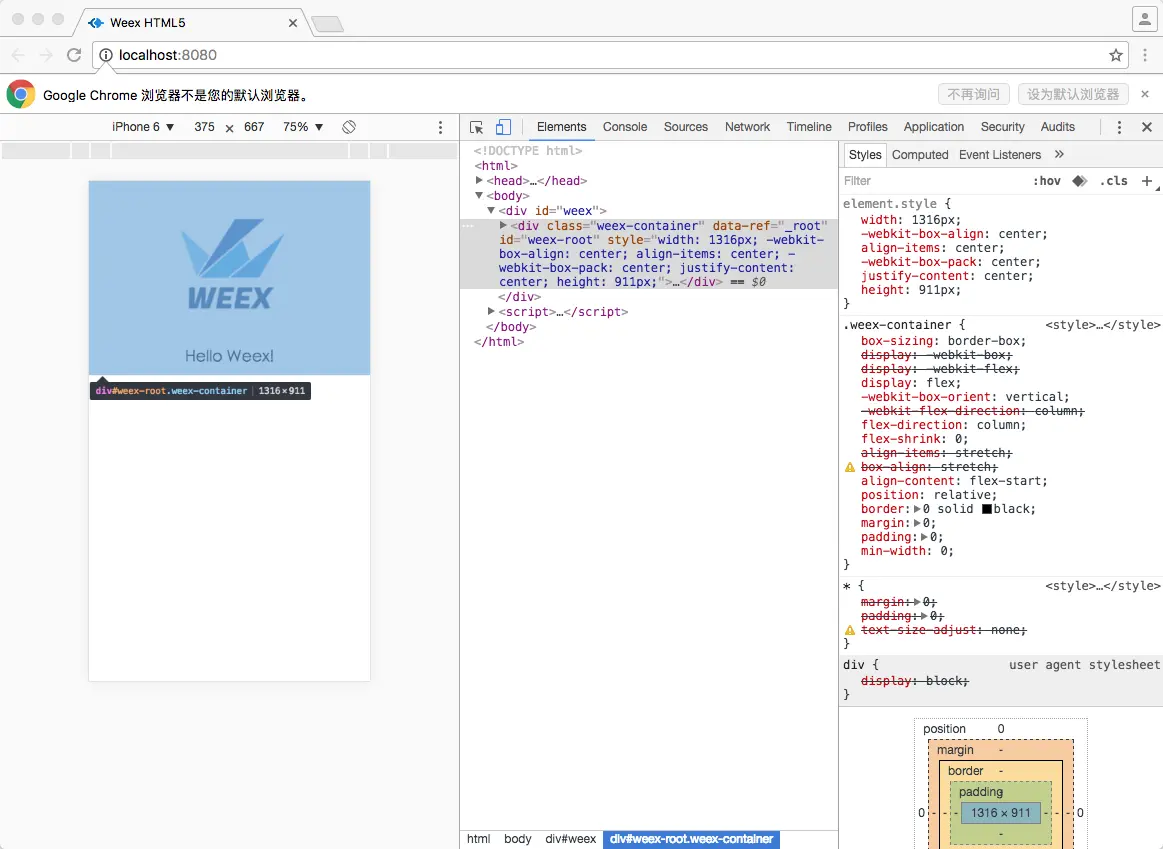Show more Styles sidebar tabs
This screenshot has height=849, width=1163.
click(1059, 154)
